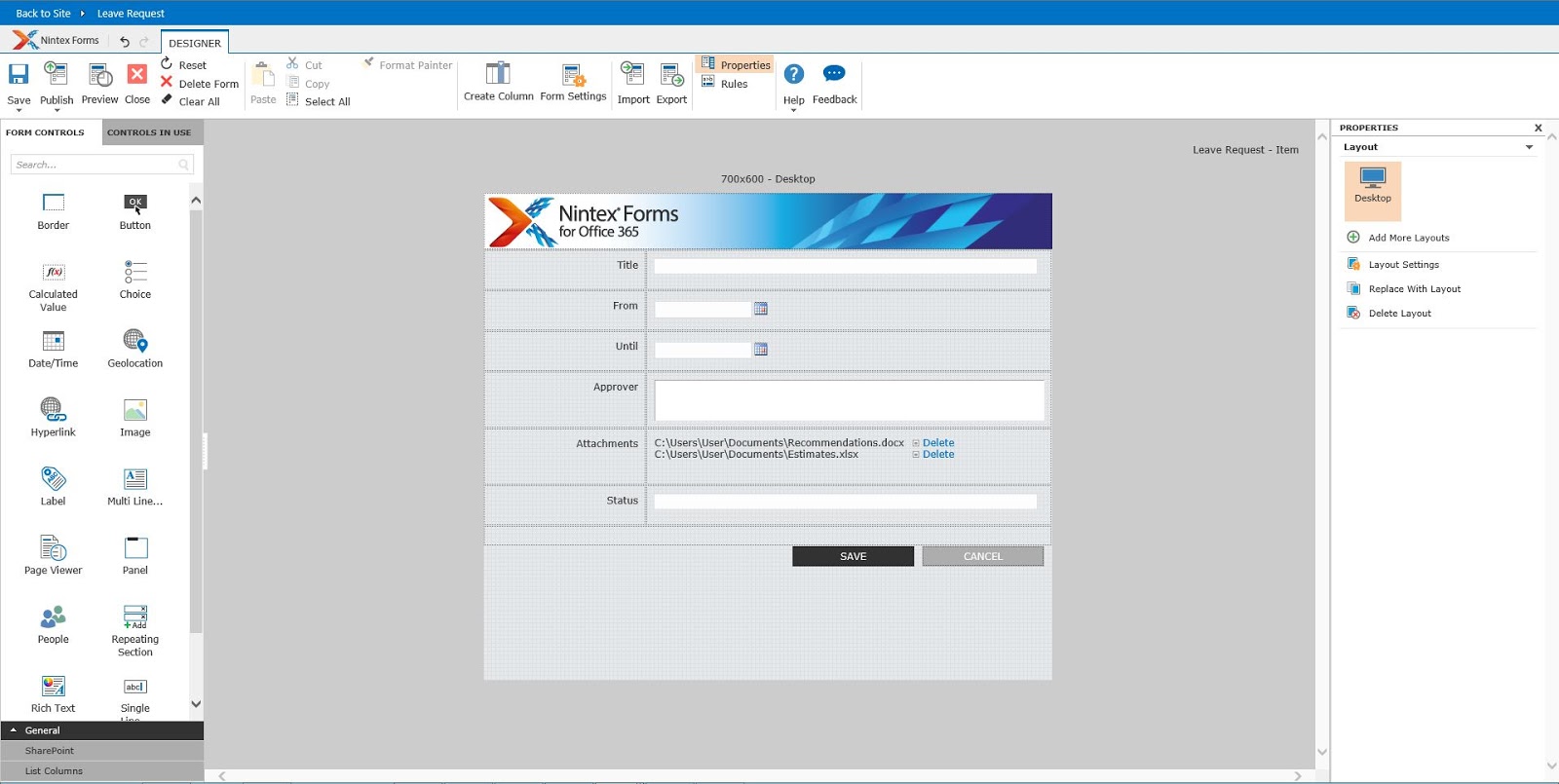This screenshot has height=784, width=1559.
Task: Select the People control
Action: (x=54, y=625)
